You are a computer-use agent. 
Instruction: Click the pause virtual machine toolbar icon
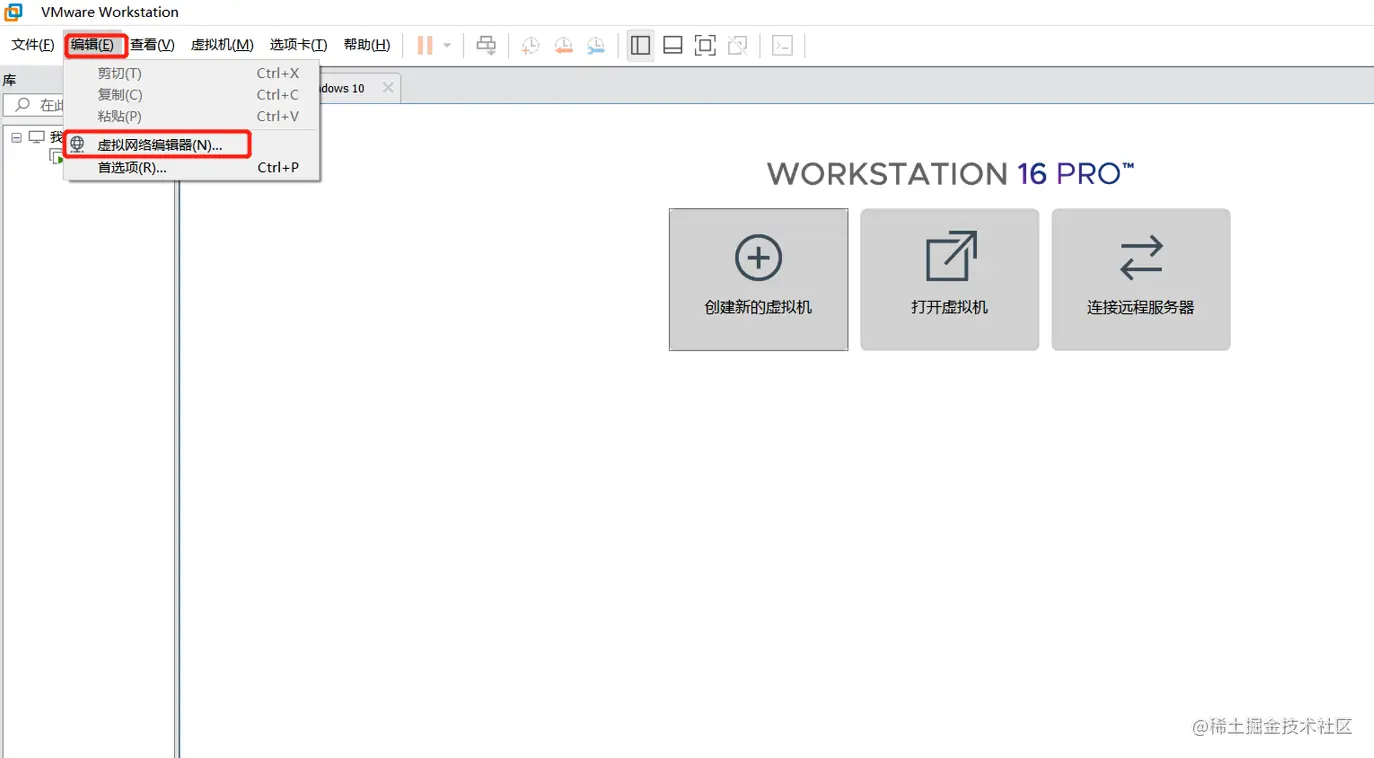(x=425, y=45)
